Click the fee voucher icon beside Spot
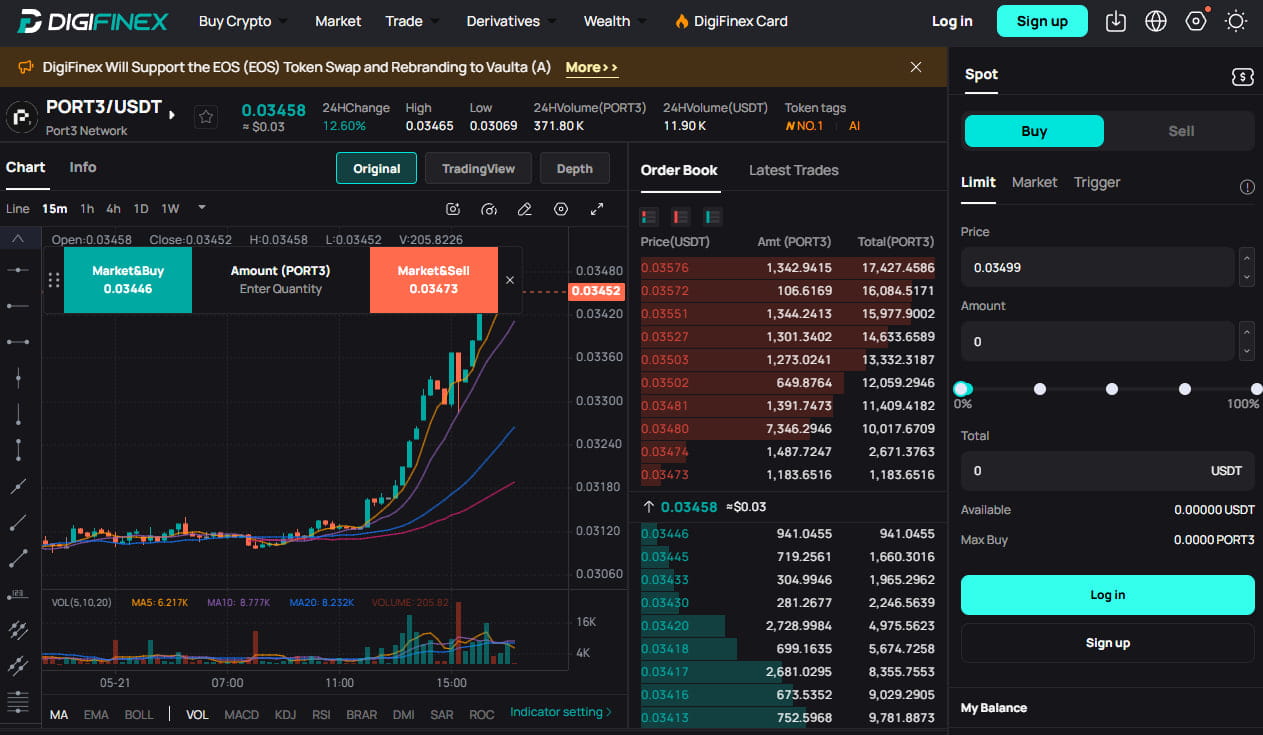This screenshot has height=735, width=1263. point(1242,76)
